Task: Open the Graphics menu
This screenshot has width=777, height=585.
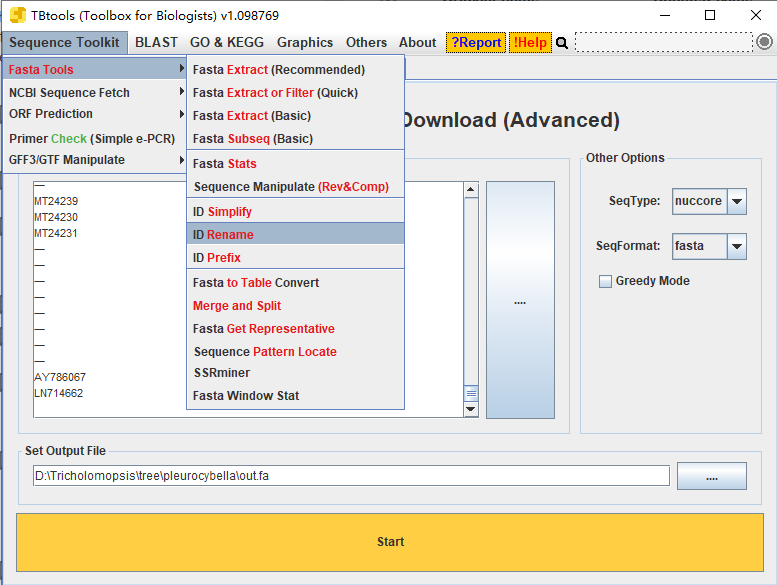Action: pyautogui.click(x=305, y=43)
